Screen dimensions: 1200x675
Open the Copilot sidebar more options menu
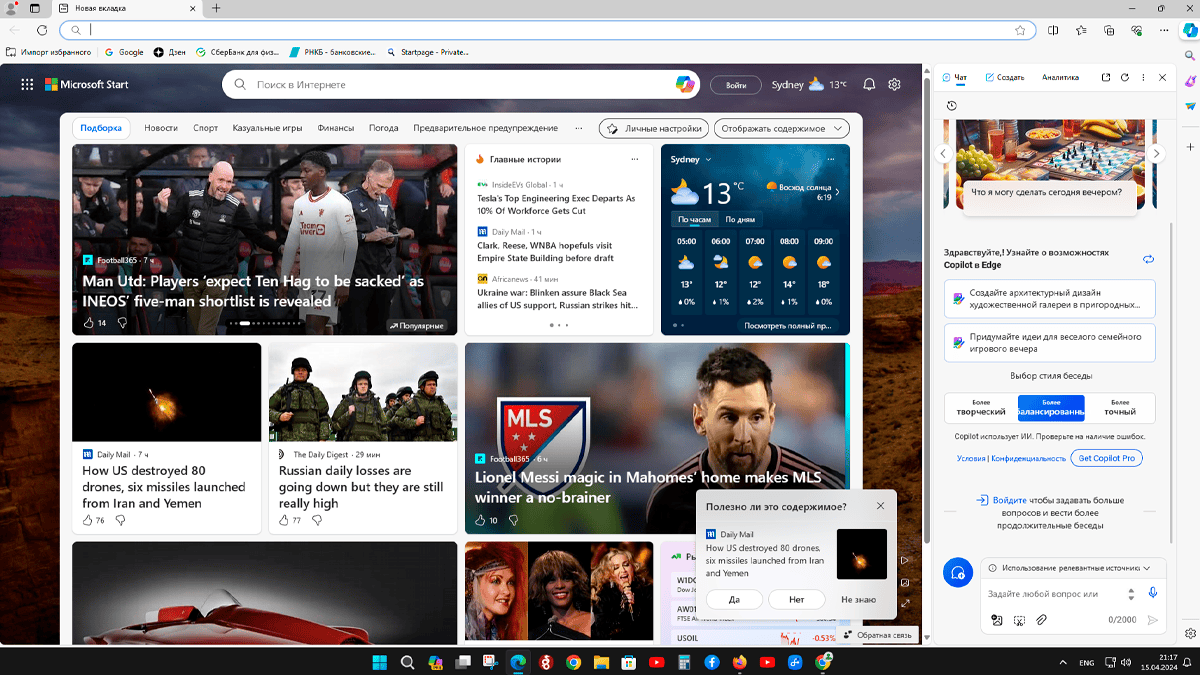pyautogui.click(x=1143, y=77)
